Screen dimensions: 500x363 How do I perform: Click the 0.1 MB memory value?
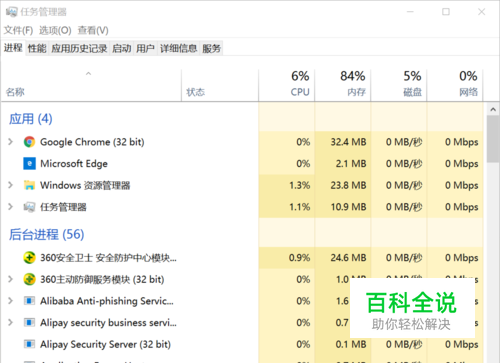(x=351, y=344)
